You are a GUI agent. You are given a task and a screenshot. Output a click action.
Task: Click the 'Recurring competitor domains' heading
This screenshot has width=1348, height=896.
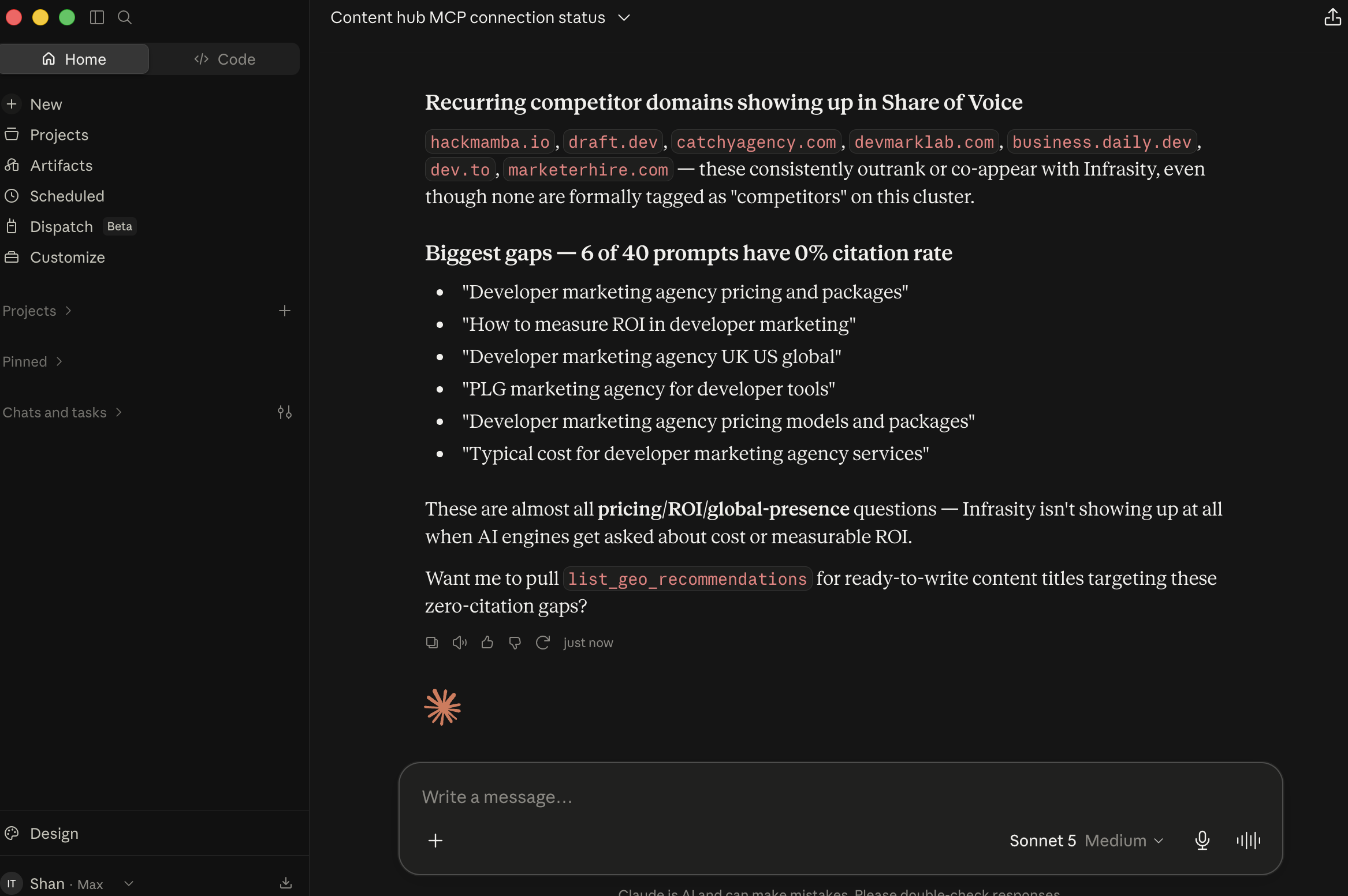[724, 102]
